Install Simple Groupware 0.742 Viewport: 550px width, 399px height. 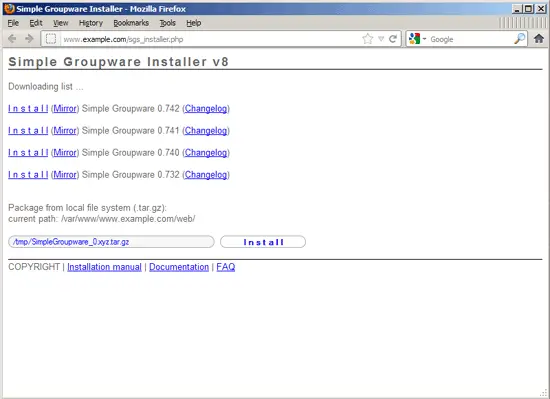(28, 108)
